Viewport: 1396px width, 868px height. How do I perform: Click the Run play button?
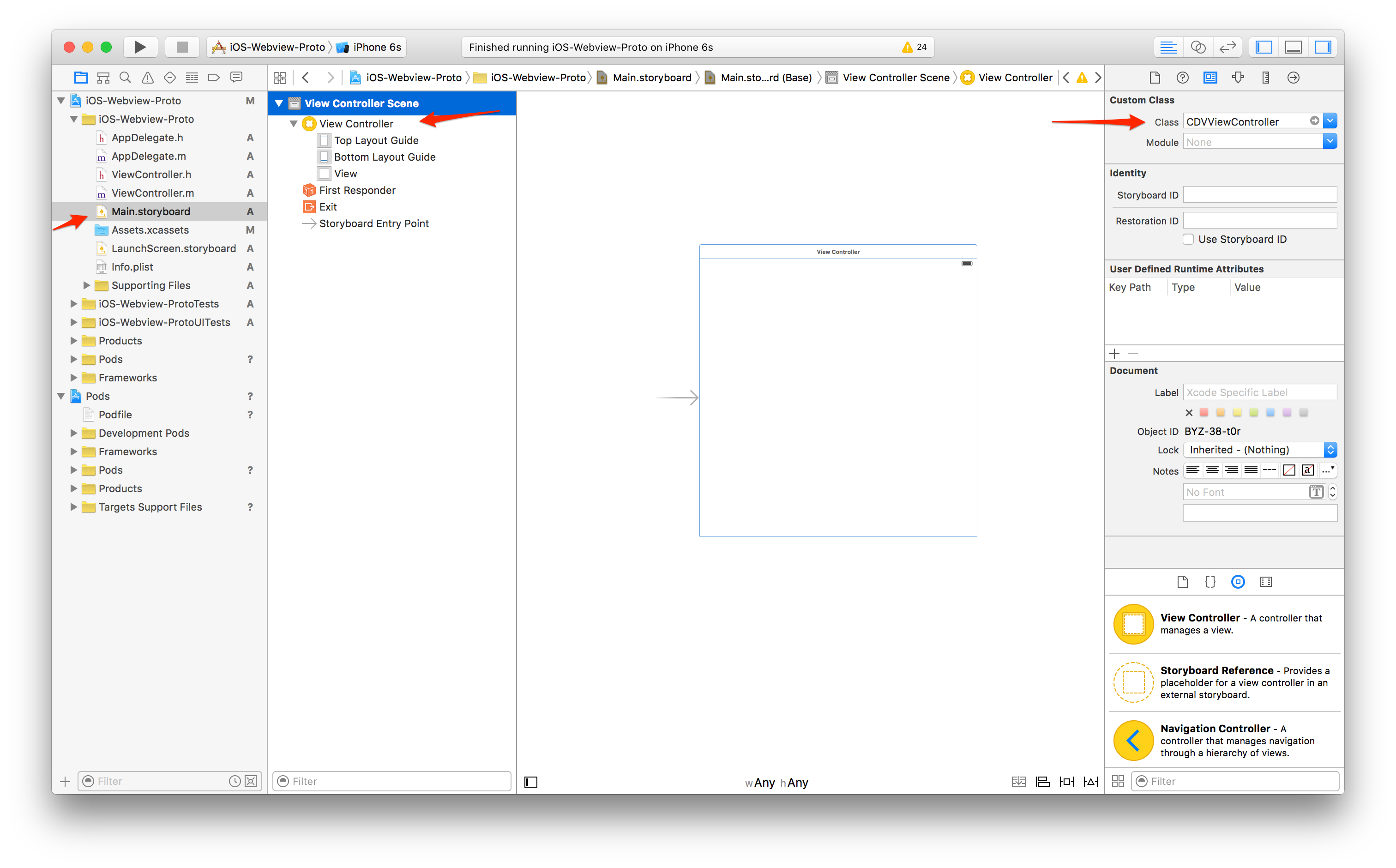point(139,47)
